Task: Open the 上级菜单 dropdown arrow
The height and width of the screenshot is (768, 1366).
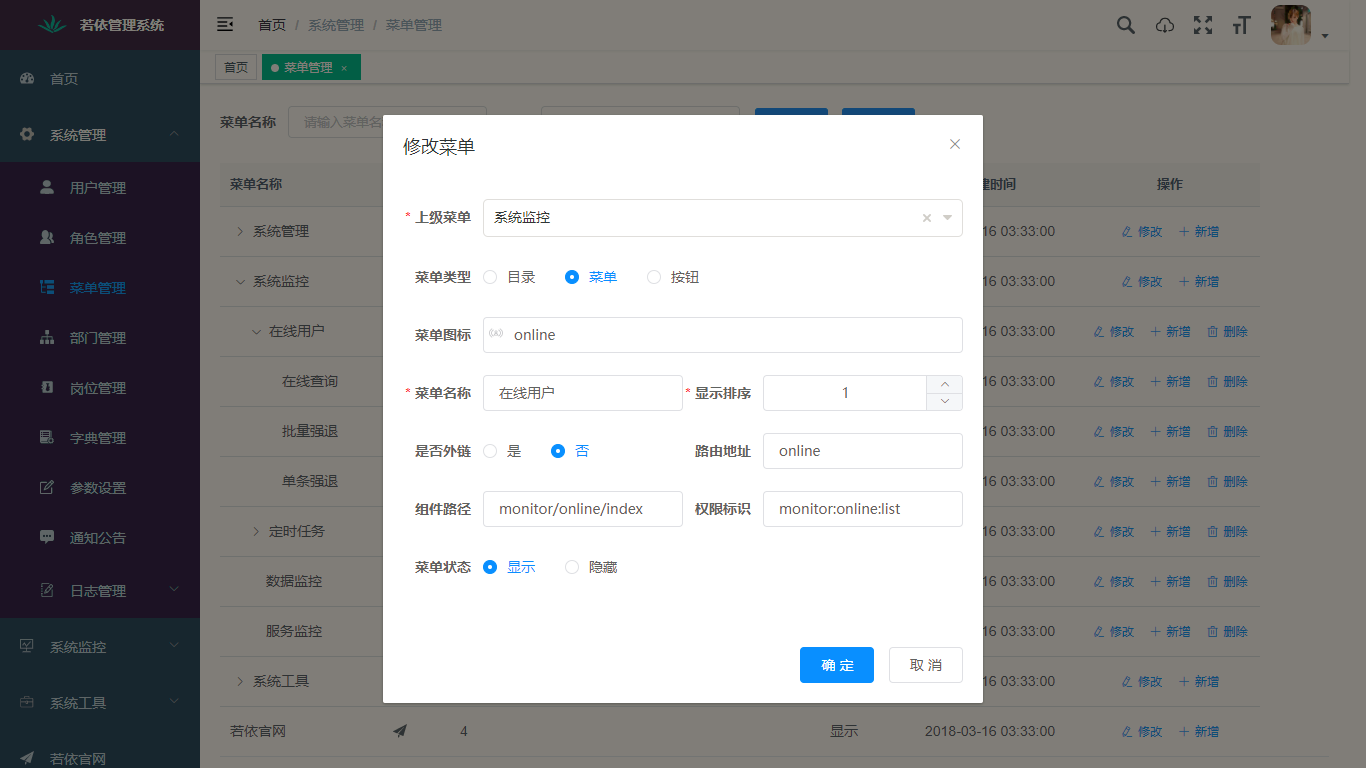Action: (x=947, y=218)
